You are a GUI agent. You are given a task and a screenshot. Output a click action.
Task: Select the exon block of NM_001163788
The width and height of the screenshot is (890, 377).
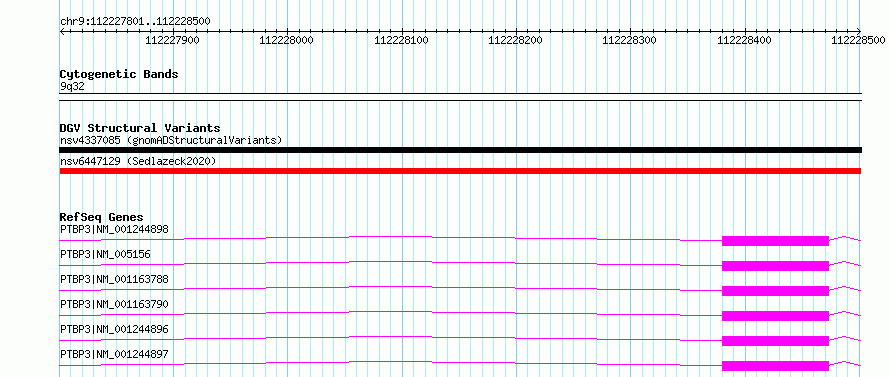coord(775,291)
